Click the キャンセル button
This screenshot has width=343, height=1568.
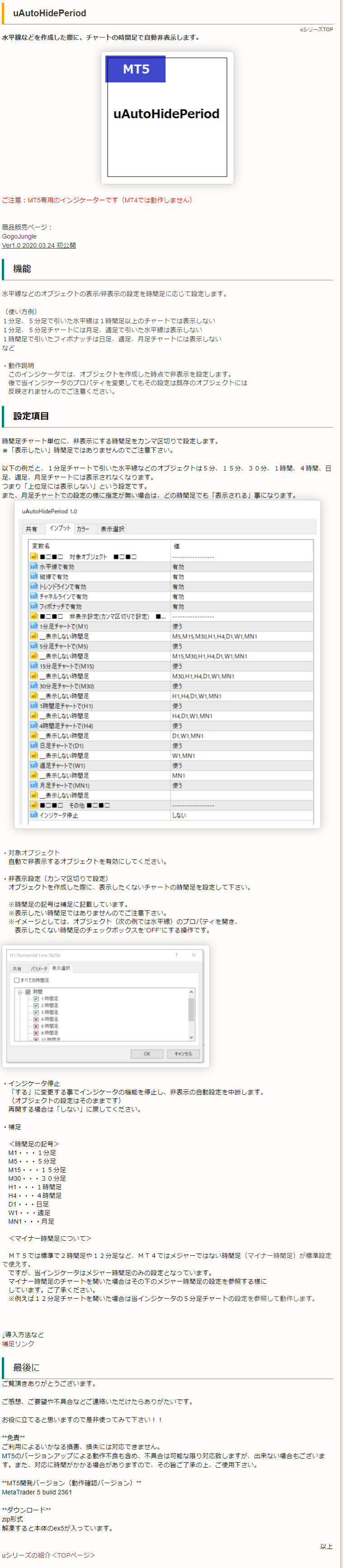(183, 1054)
